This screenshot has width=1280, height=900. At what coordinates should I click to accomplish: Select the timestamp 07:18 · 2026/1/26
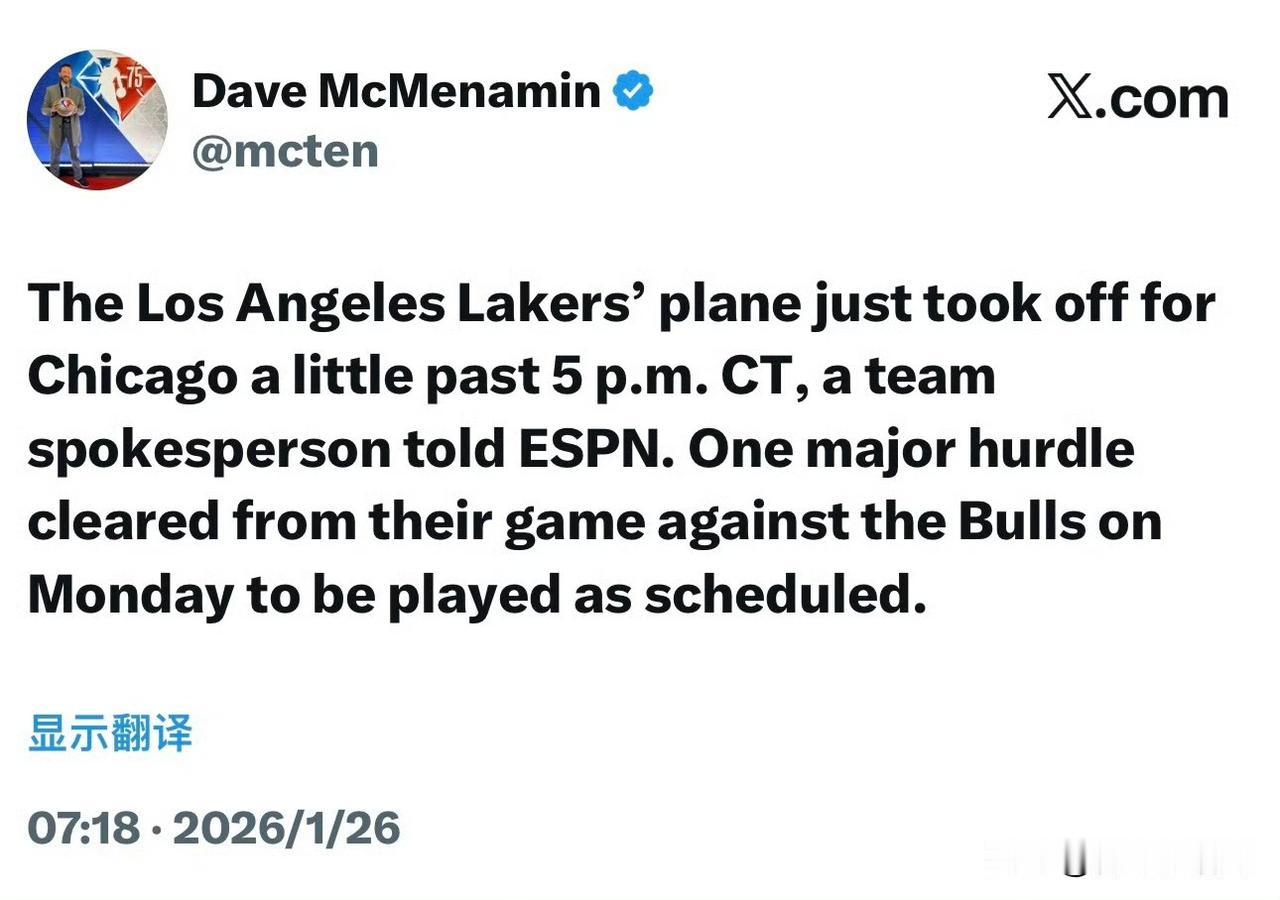(x=214, y=826)
